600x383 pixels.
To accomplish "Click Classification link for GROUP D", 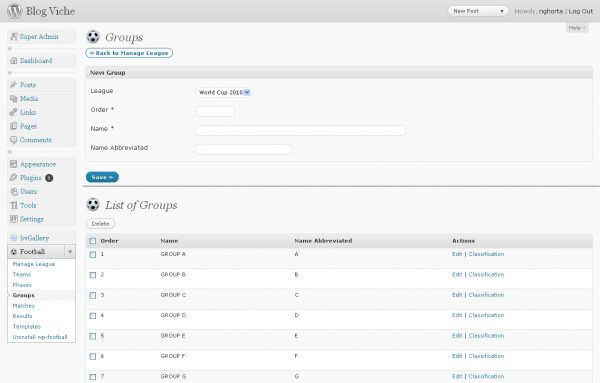I will click(486, 315).
